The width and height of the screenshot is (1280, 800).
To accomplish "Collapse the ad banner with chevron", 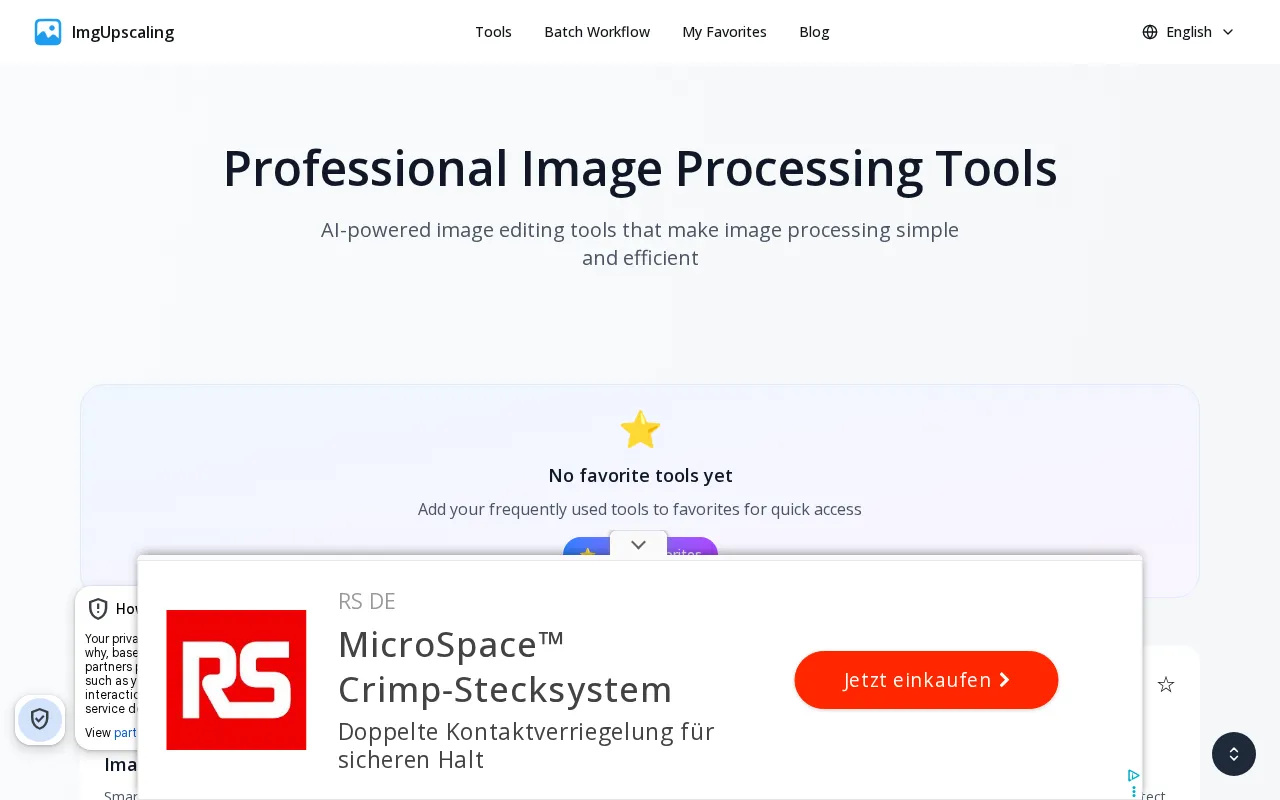I will (x=638, y=545).
